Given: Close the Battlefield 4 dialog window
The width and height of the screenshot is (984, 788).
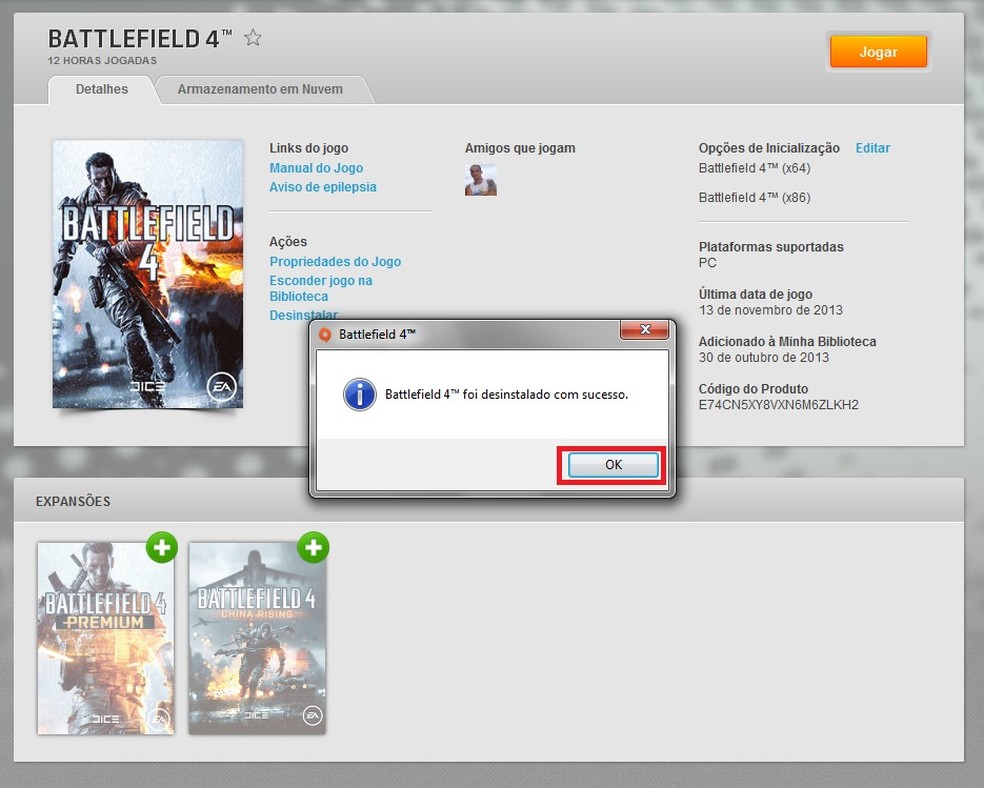Looking at the screenshot, I should pos(644,329).
